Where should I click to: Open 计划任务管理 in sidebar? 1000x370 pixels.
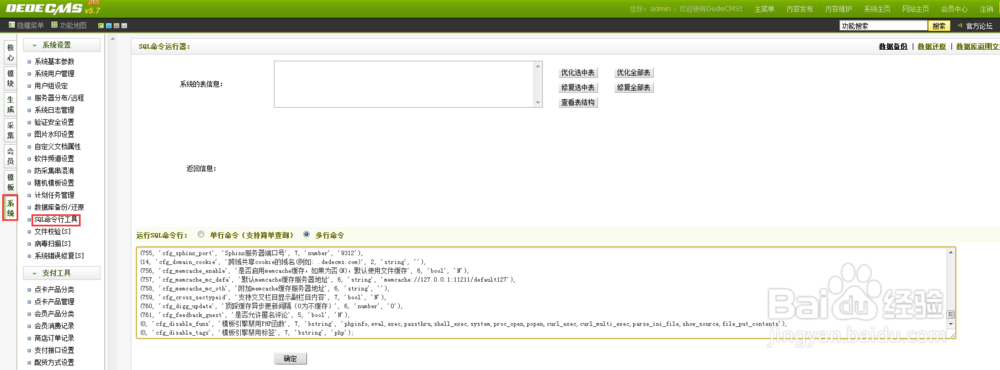click(54, 195)
